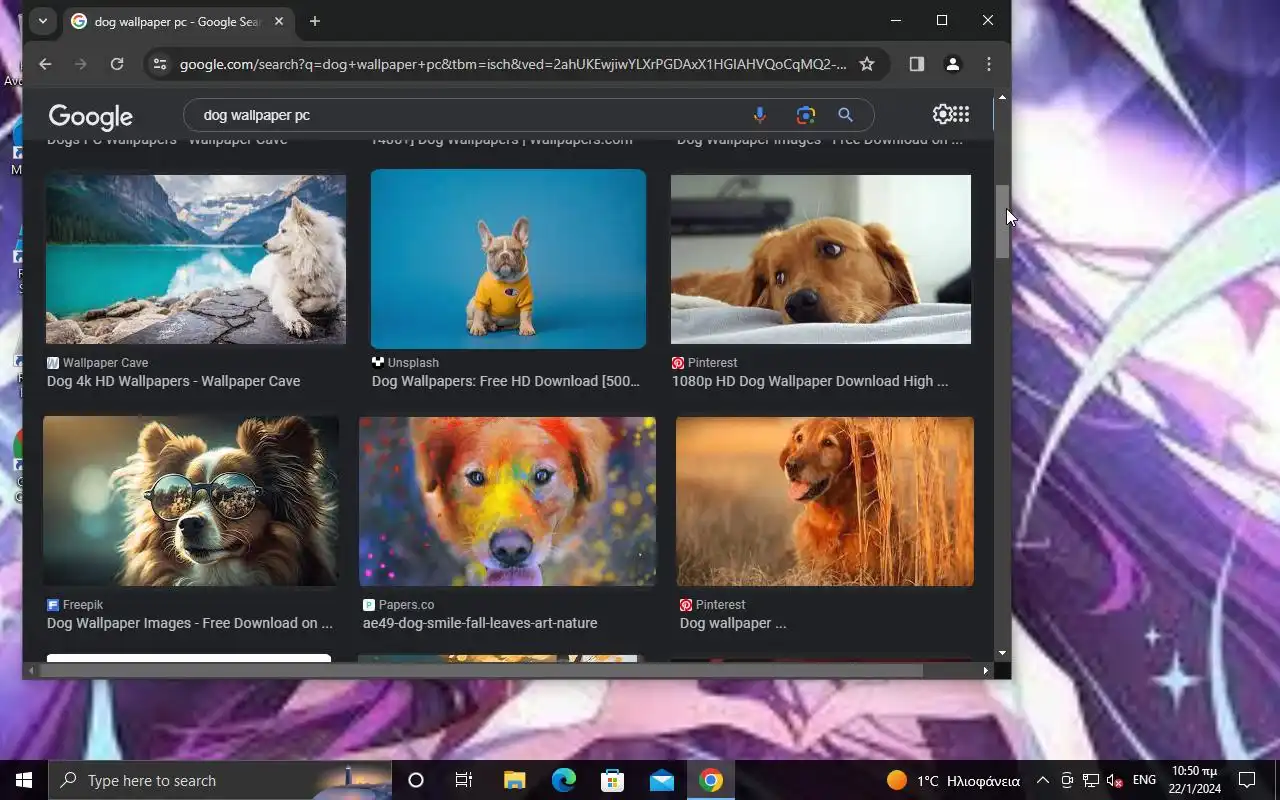Reload the current page
This screenshot has width=1280, height=800.
tap(117, 64)
